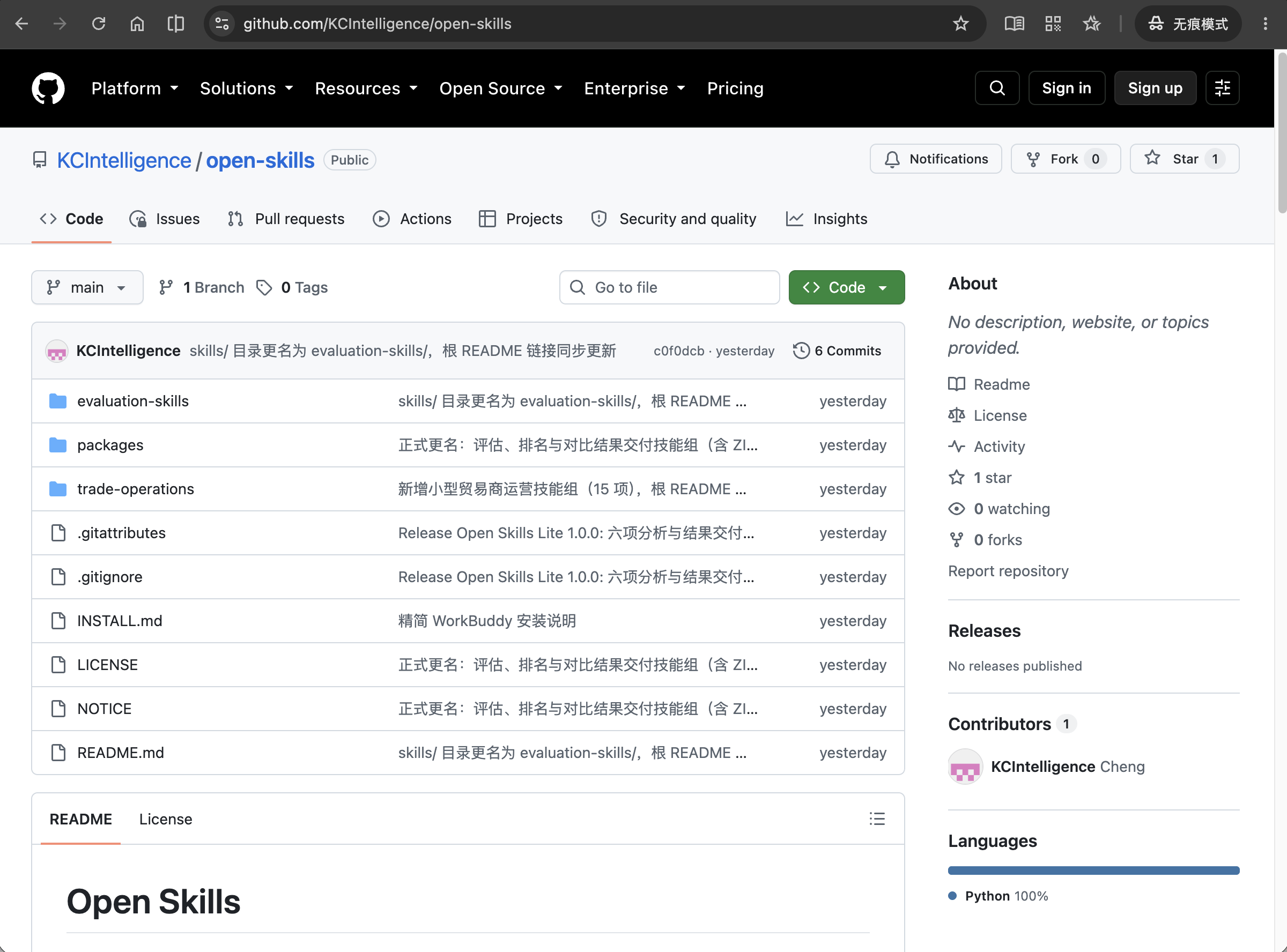The width and height of the screenshot is (1287, 952).
Task: Open the browser QR code grid icon
Action: point(1053,24)
